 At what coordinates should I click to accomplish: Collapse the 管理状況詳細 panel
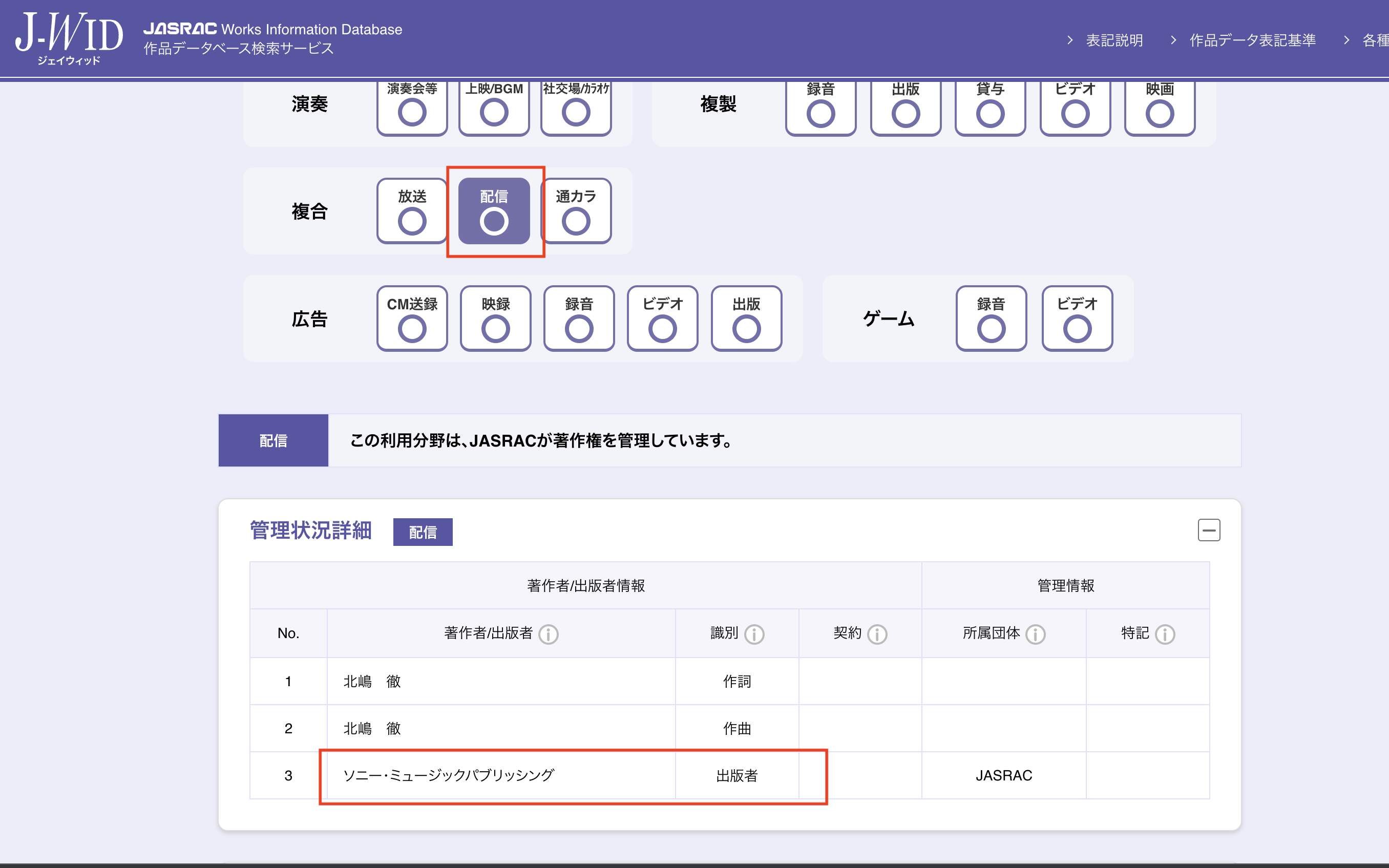point(1209,530)
